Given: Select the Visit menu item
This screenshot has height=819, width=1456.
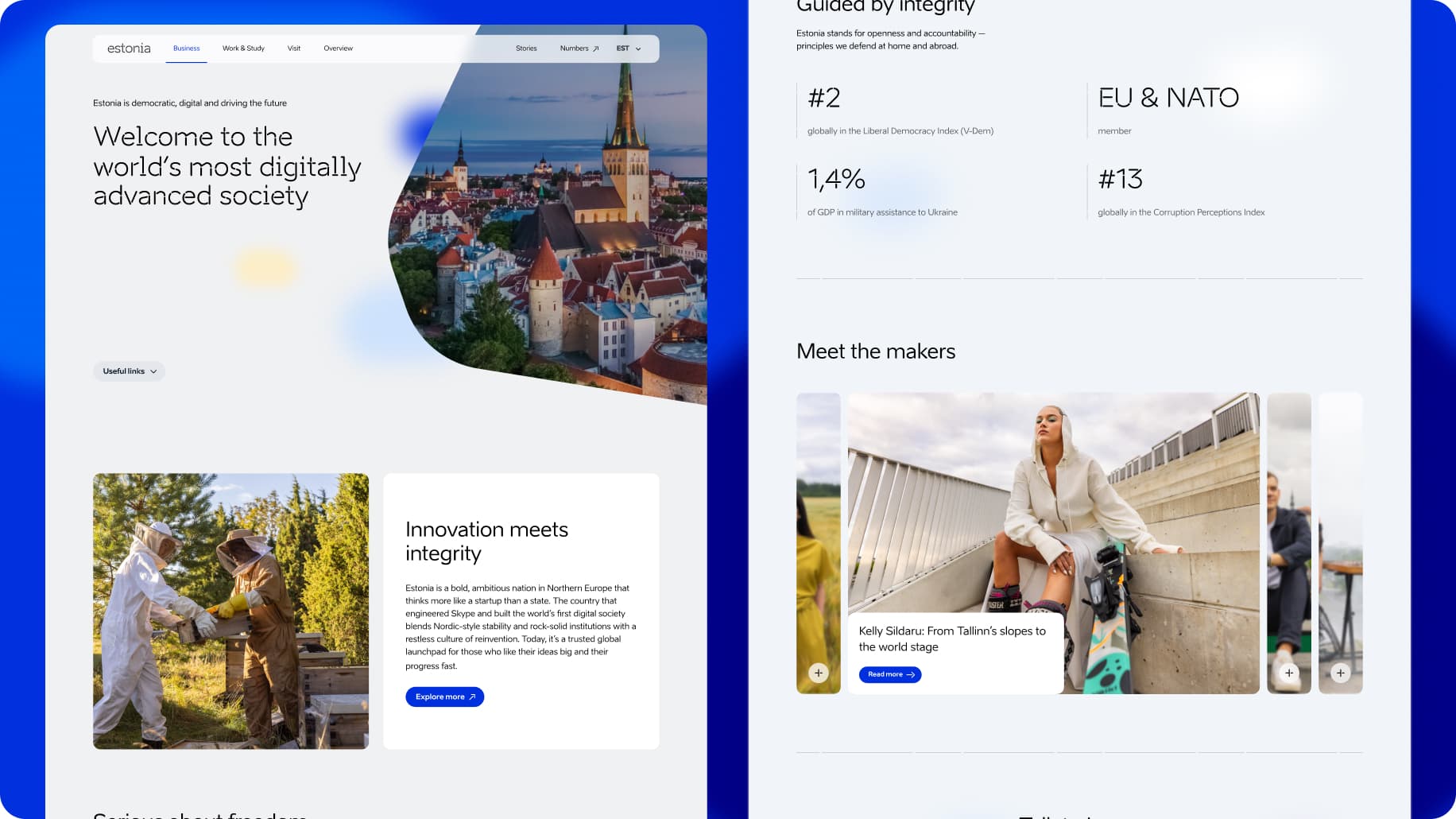Looking at the screenshot, I should coord(294,49).
